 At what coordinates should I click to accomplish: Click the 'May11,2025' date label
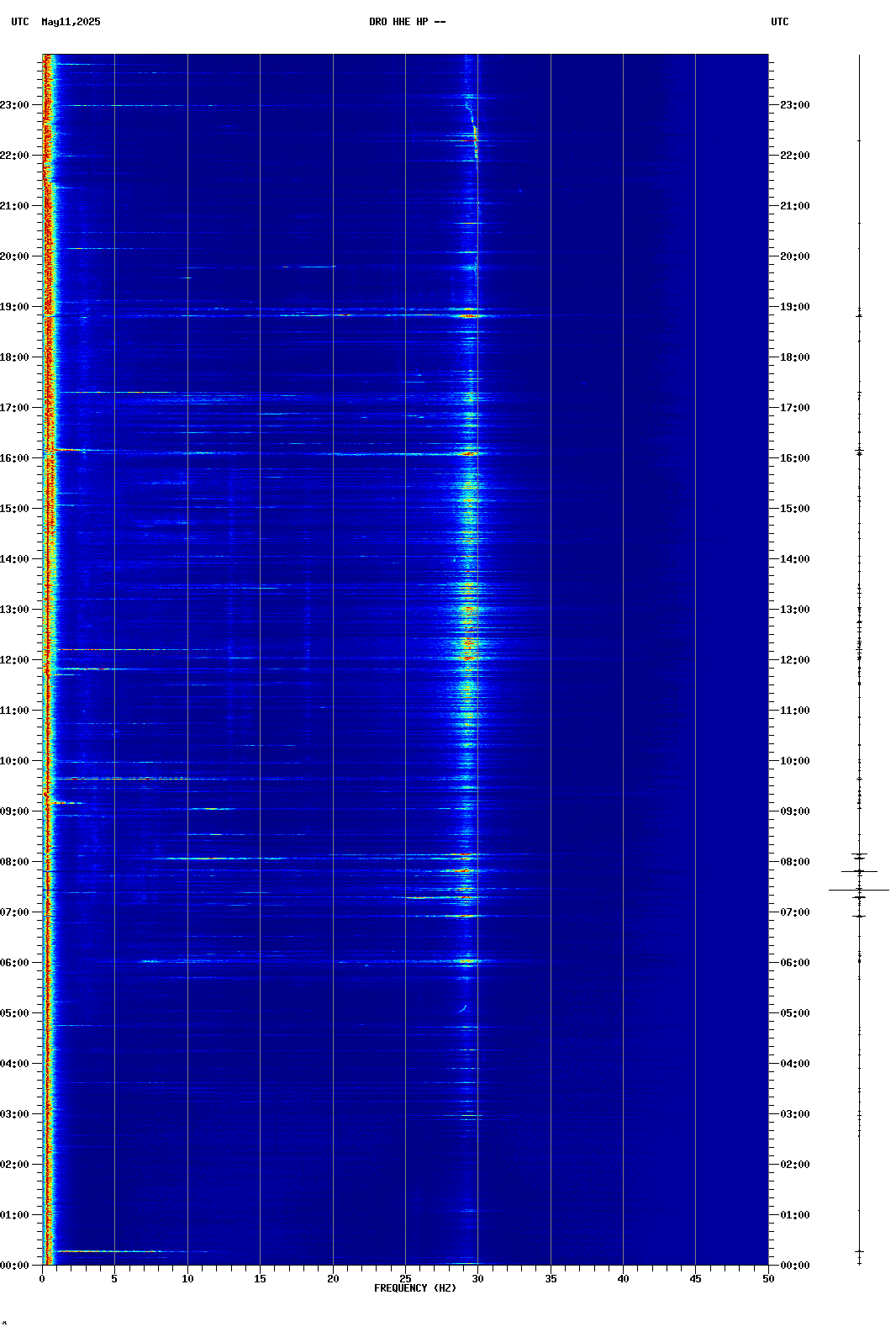pyautogui.click(x=71, y=22)
